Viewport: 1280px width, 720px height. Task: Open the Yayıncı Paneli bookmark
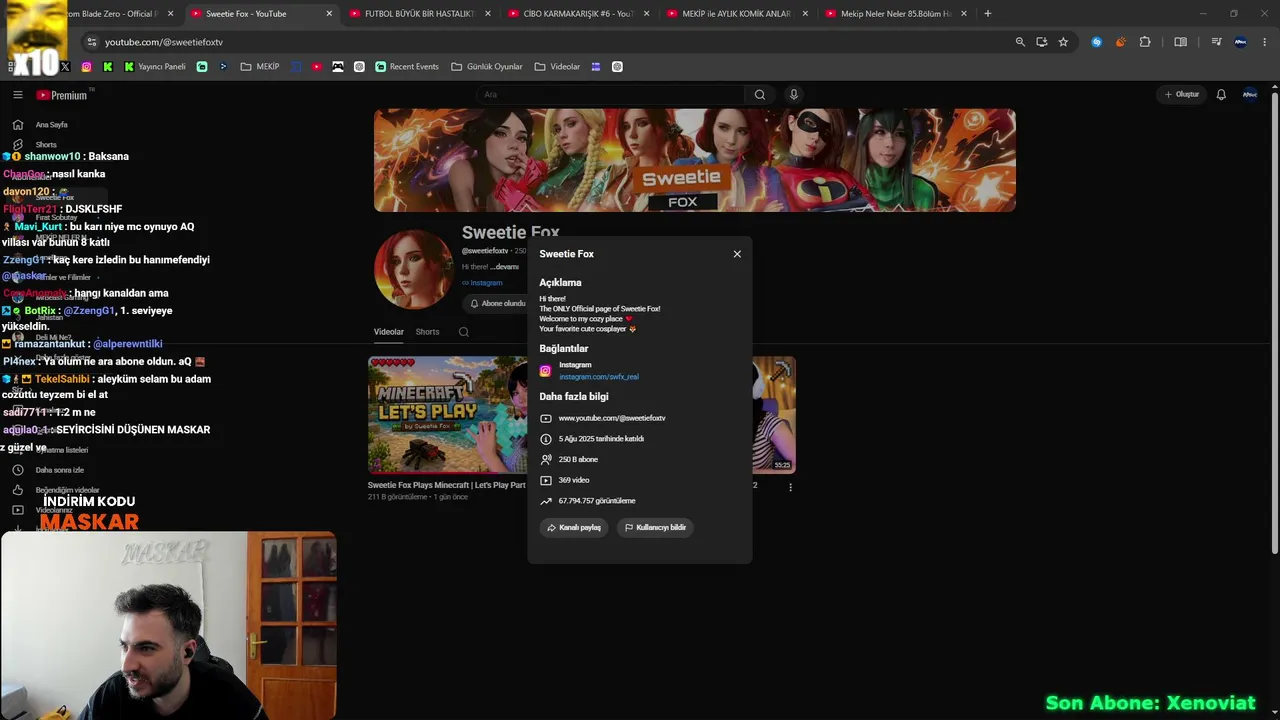tap(155, 67)
